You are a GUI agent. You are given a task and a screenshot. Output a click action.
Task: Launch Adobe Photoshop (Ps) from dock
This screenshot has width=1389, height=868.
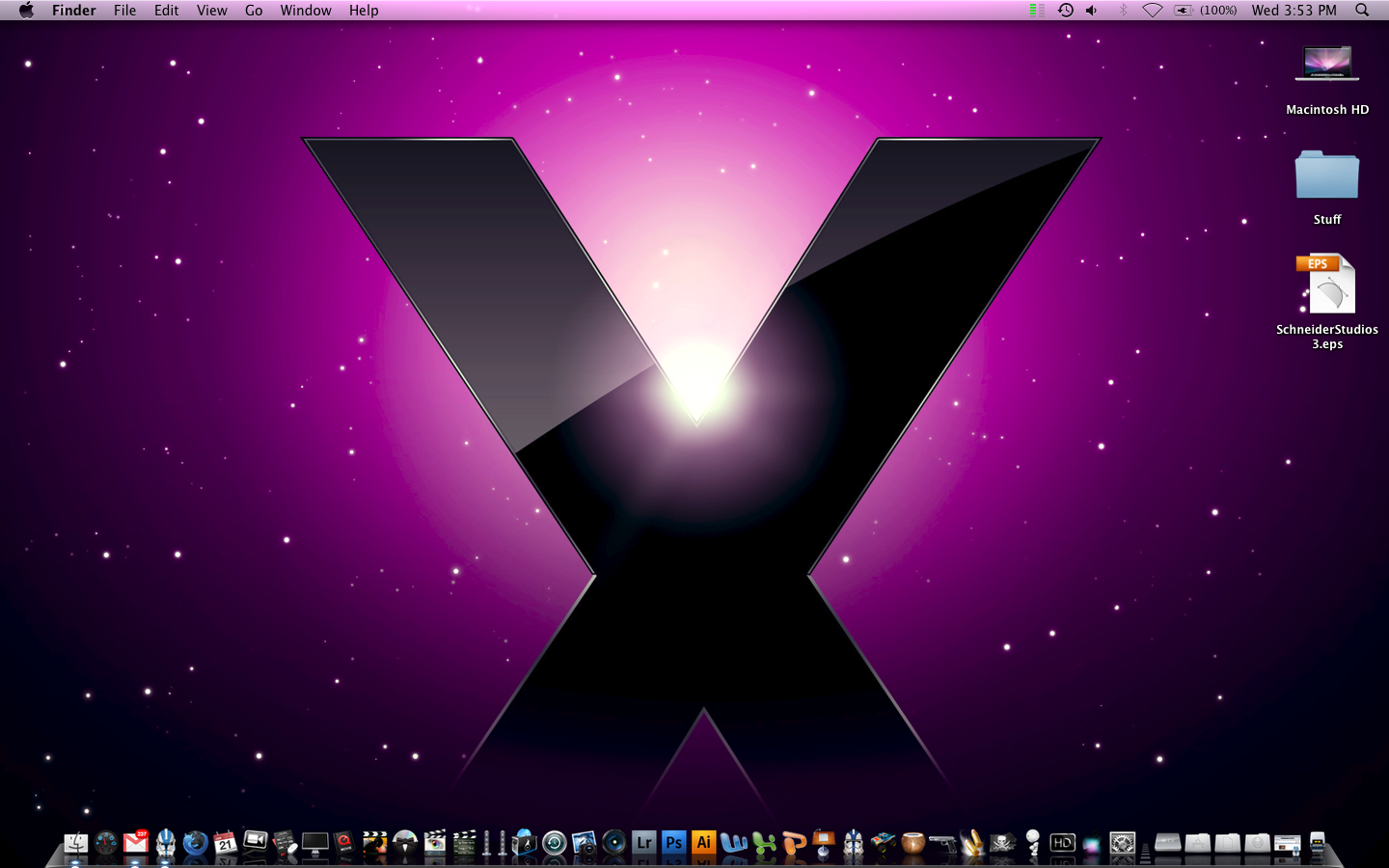click(x=673, y=843)
